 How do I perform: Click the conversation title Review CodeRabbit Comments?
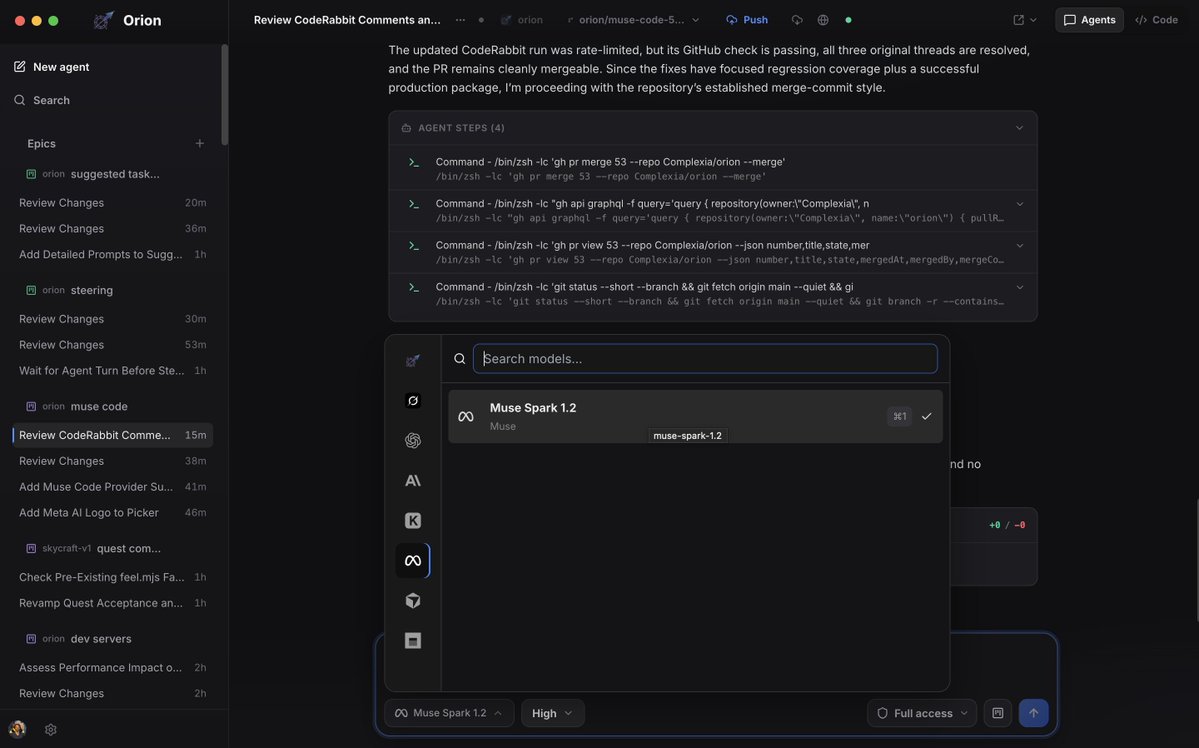346,20
